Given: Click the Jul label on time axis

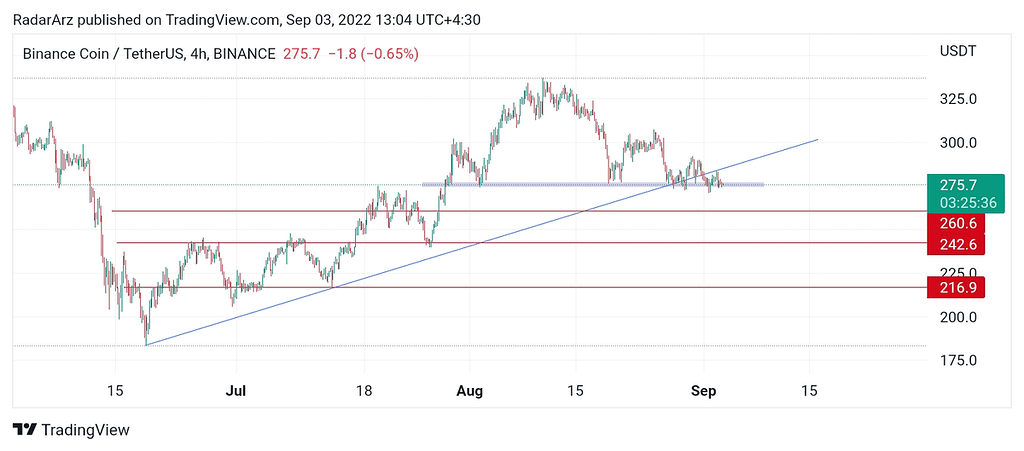Looking at the screenshot, I should click(236, 390).
